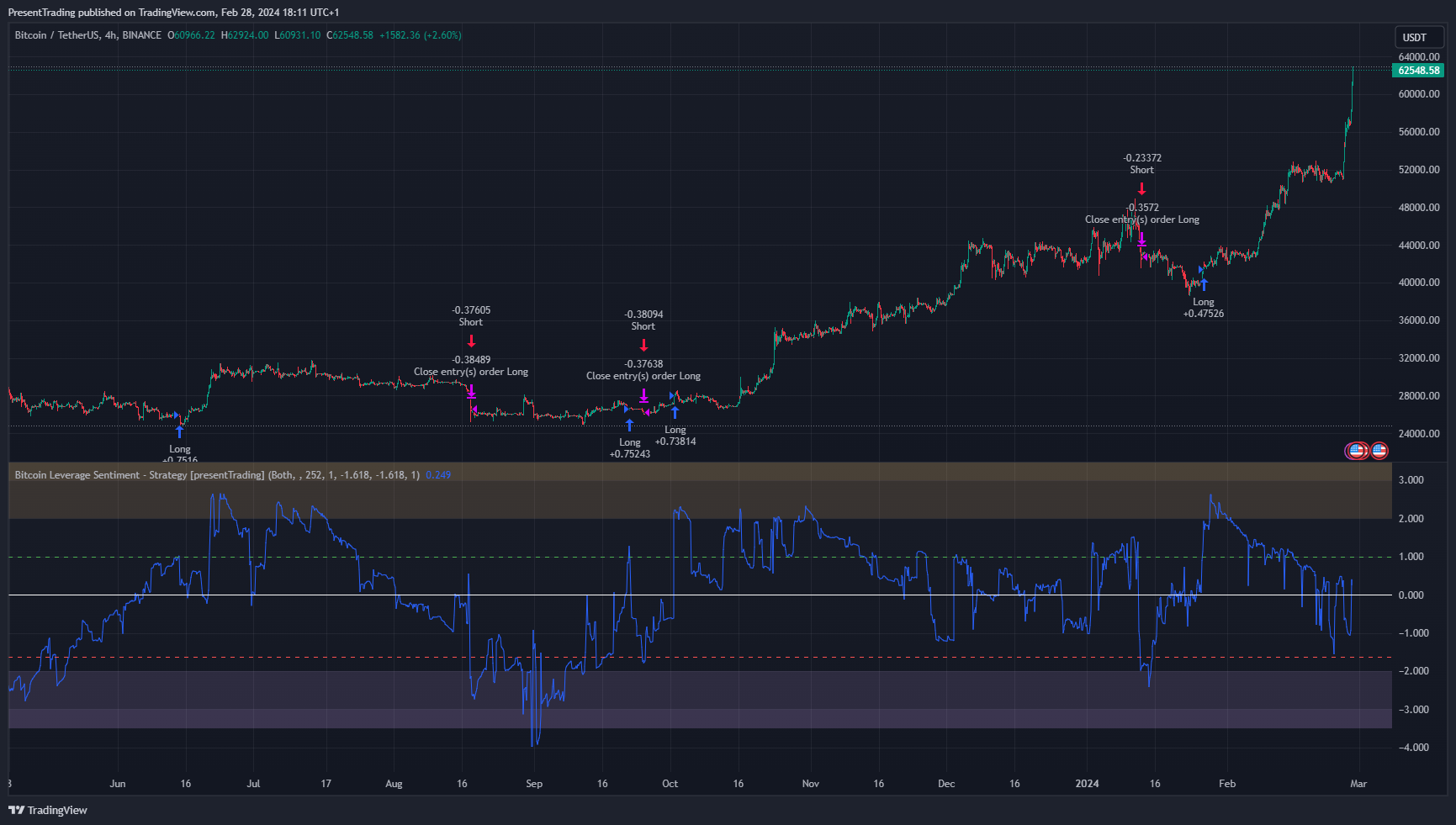The image size is (1456, 825).
Task: Click the right US flag economic event icon
Action: tap(1379, 451)
